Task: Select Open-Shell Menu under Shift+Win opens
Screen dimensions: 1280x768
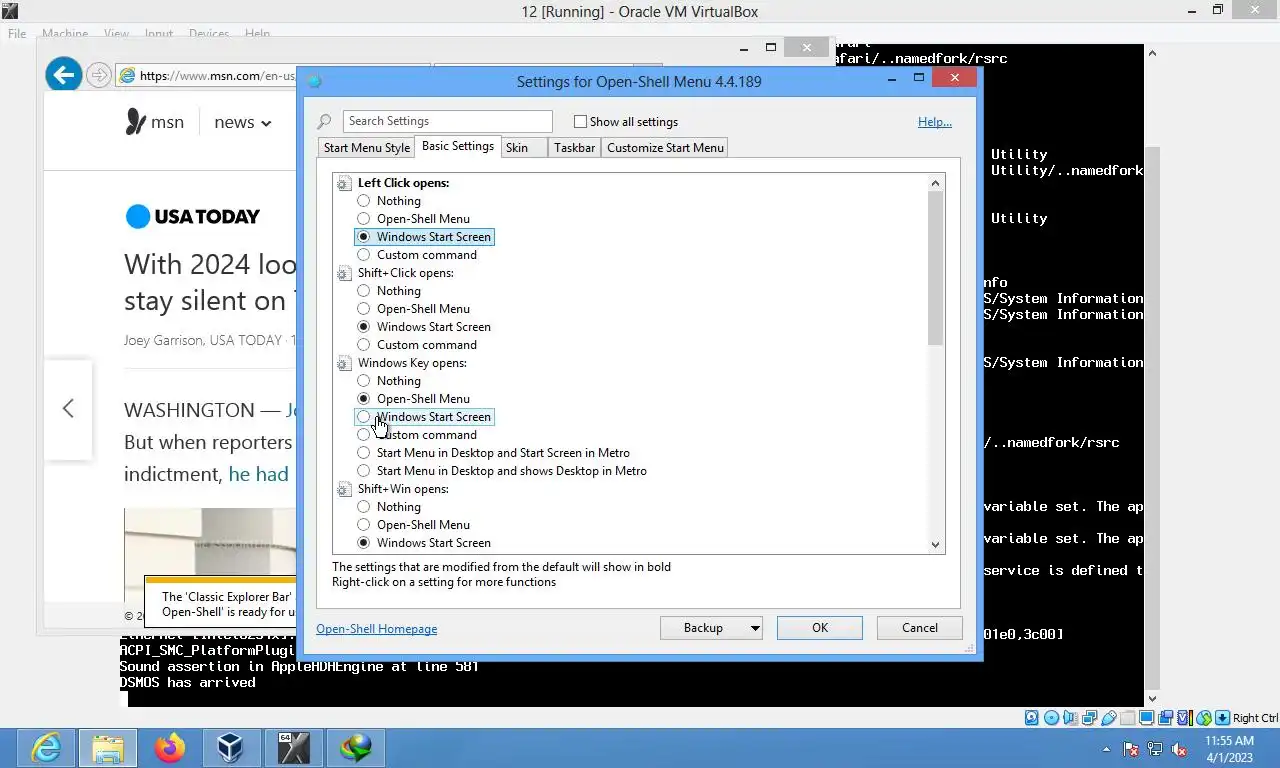Action: [364, 525]
